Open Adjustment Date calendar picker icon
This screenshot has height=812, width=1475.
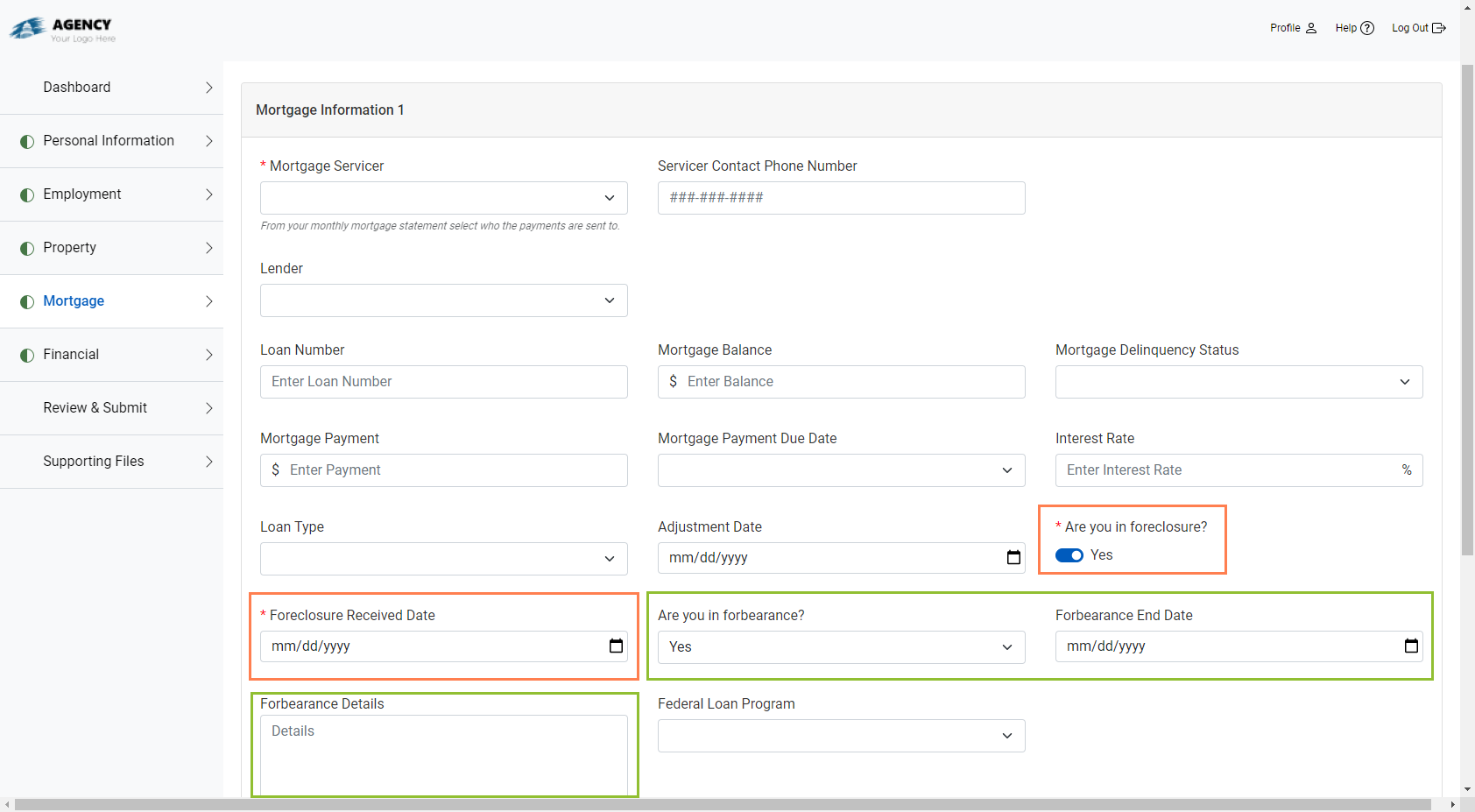coord(1013,558)
